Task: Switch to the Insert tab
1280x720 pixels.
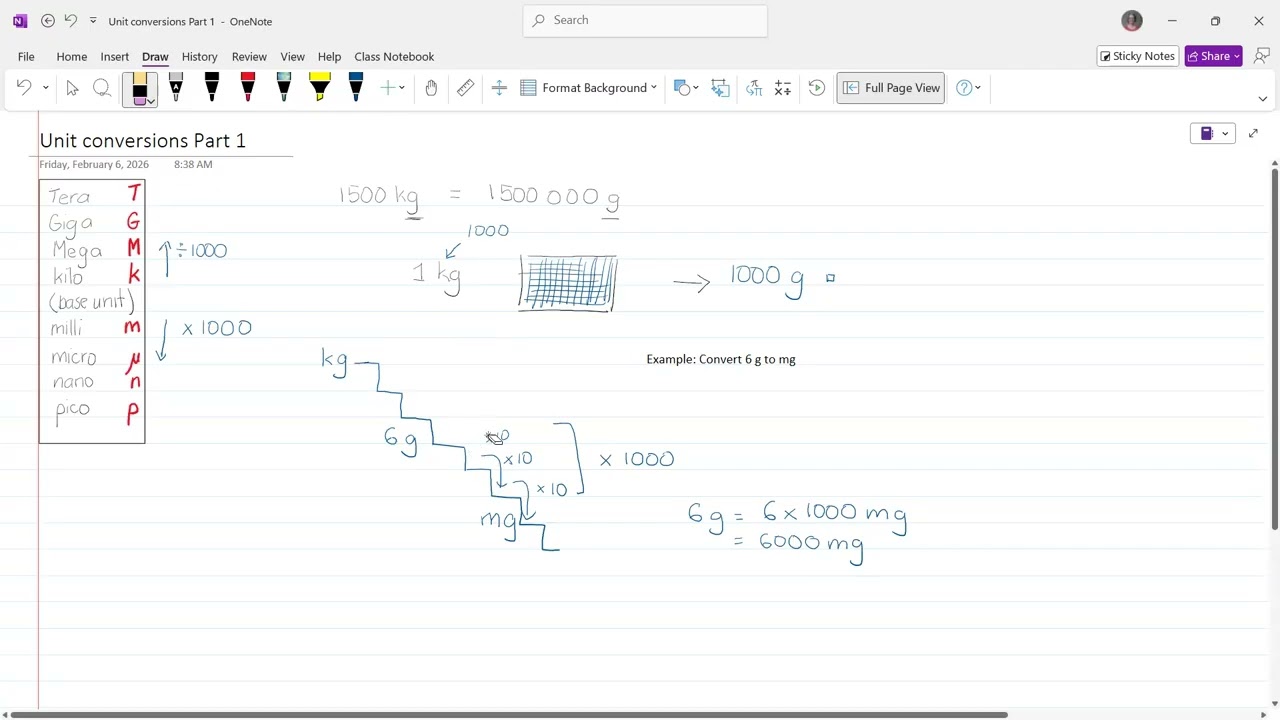Action: (x=115, y=57)
